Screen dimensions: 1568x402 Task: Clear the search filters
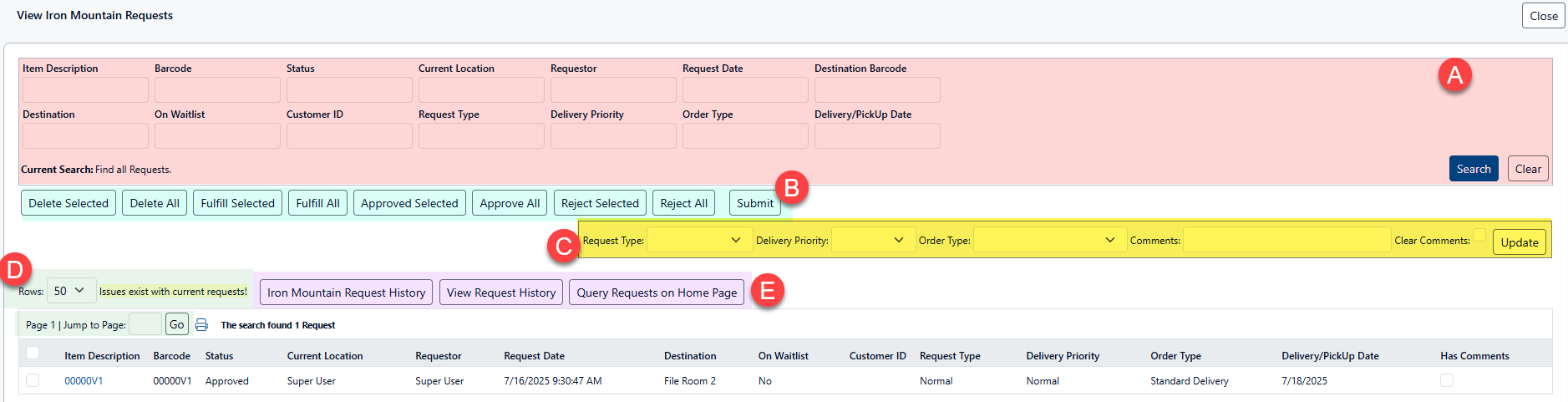(x=1527, y=169)
